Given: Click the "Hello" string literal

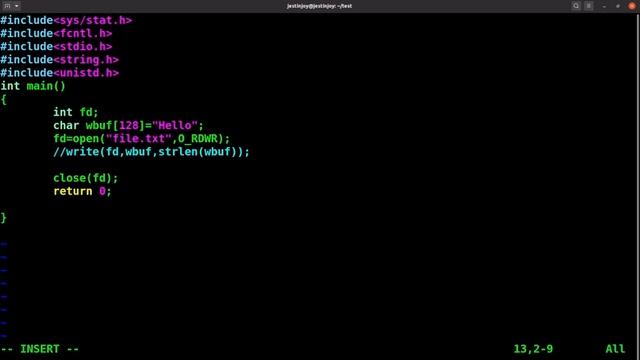Looking at the screenshot, I should point(175,125).
